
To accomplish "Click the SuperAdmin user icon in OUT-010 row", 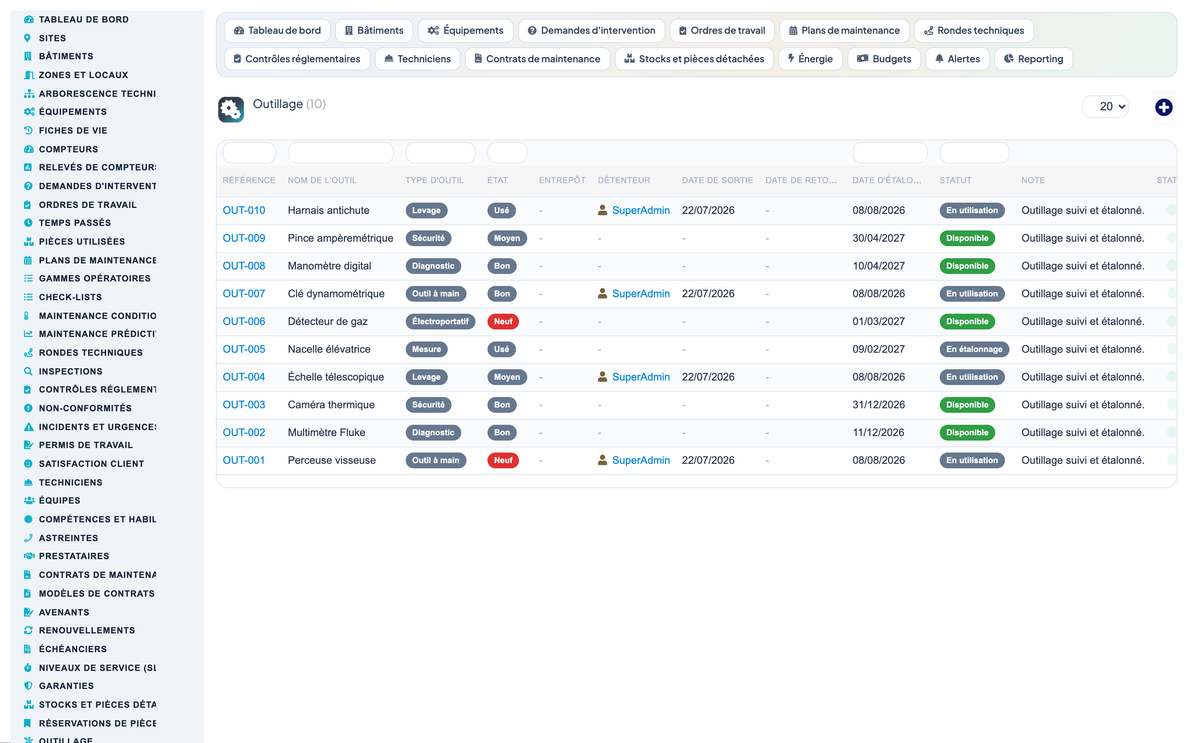I will pyautogui.click(x=603, y=210).
